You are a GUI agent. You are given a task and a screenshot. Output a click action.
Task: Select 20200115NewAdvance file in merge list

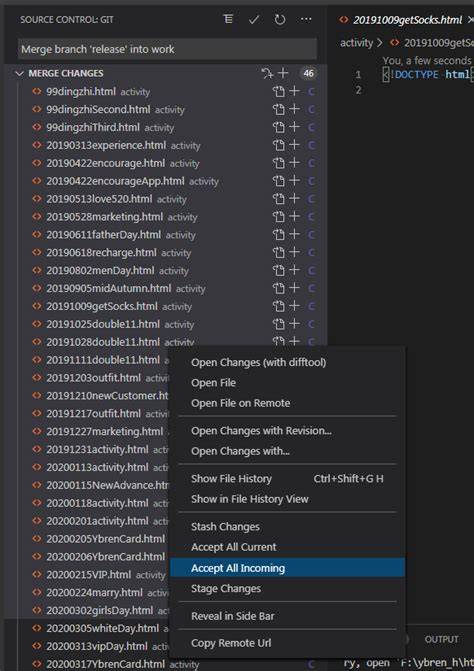[107, 485]
